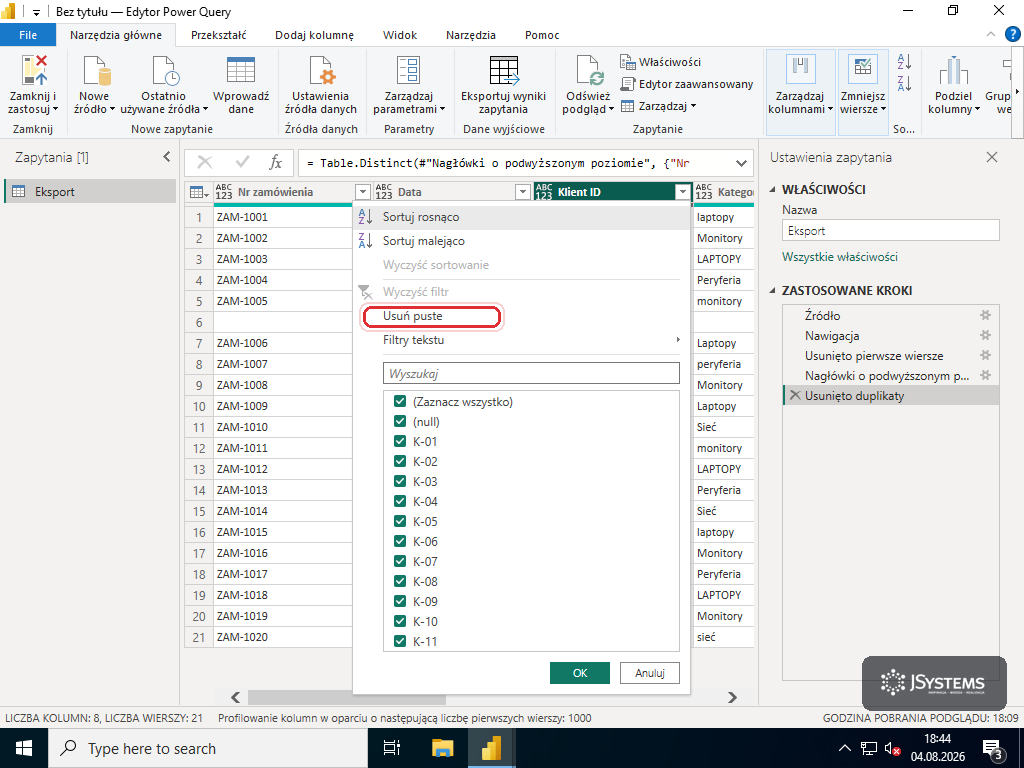The width and height of the screenshot is (1024, 768).
Task: Open the table corner menu icon
Action: click(x=199, y=192)
